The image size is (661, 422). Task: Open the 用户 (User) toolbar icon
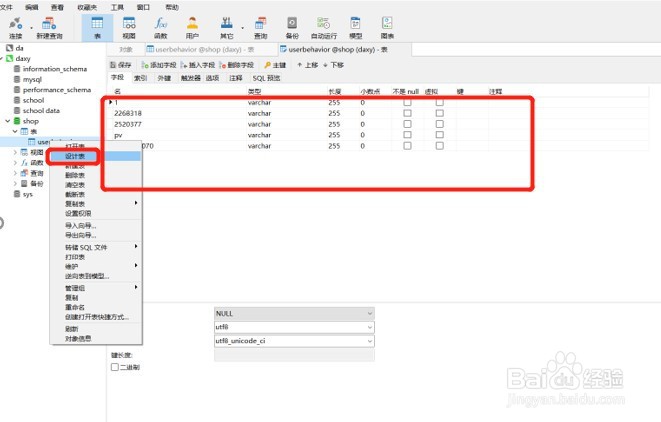coord(192,28)
